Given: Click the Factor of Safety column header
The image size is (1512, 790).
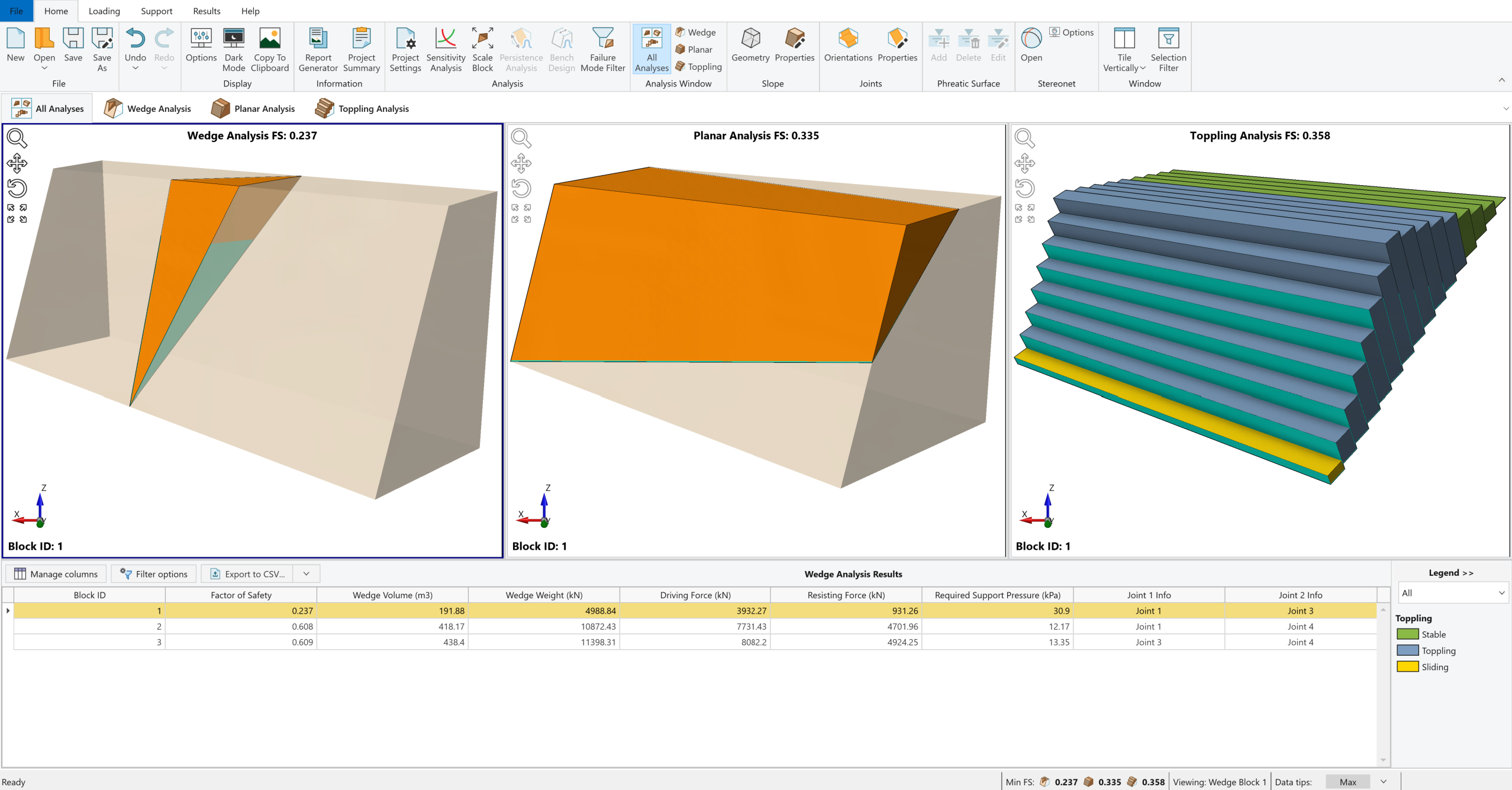Looking at the screenshot, I should (x=241, y=595).
